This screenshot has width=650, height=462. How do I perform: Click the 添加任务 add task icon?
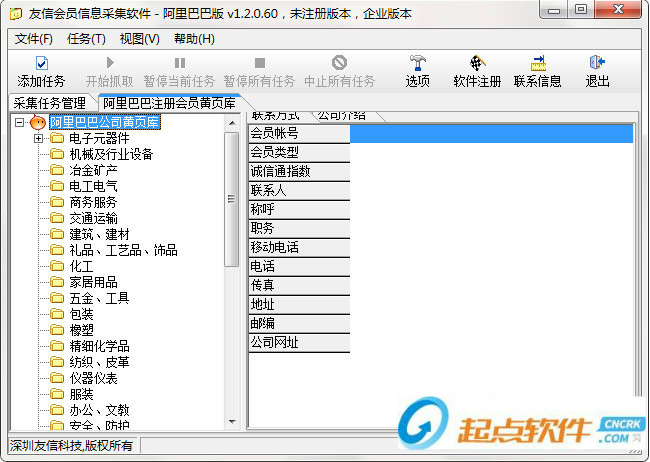point(41,63)
